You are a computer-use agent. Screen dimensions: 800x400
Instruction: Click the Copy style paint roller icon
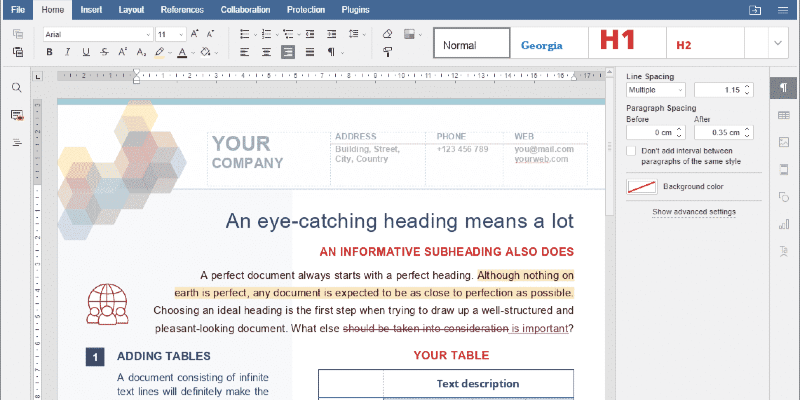[387, 52]
